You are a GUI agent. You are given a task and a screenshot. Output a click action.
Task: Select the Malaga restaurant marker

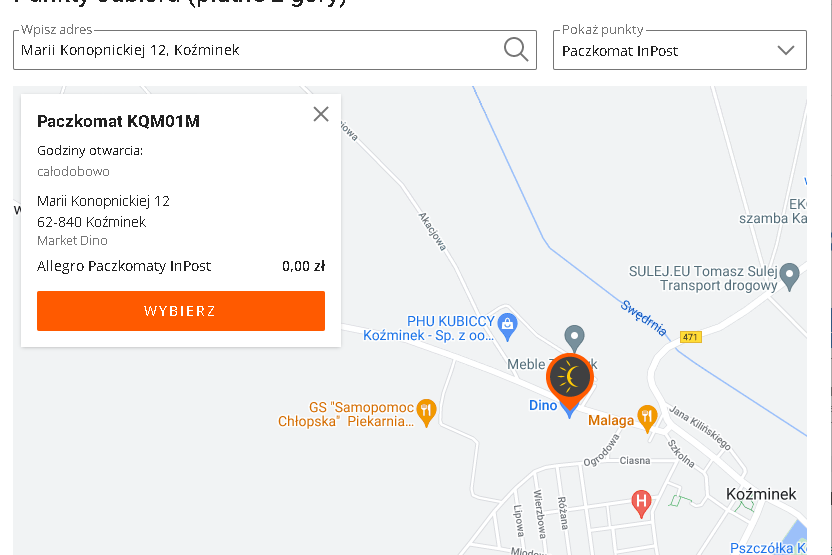coord(647,419)
